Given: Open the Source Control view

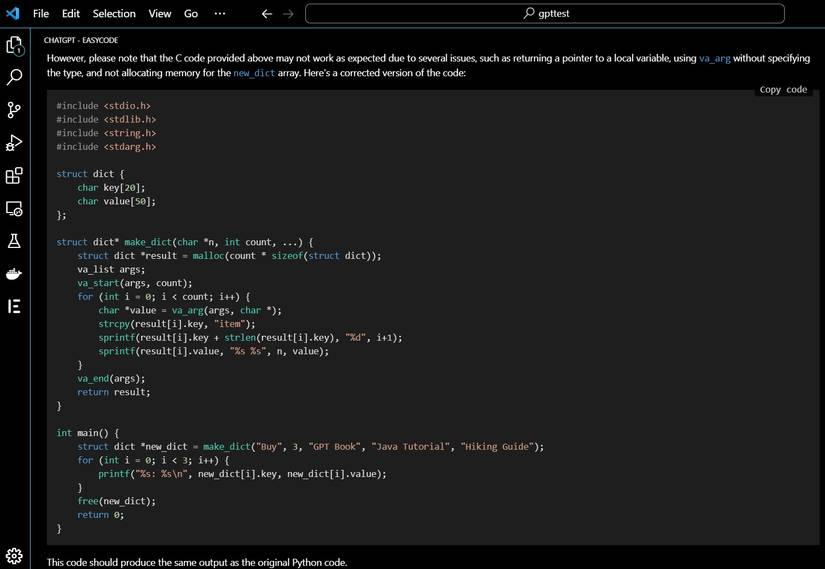Looking at the screenshot, I should pyautogui.click(x=14, y=110).
